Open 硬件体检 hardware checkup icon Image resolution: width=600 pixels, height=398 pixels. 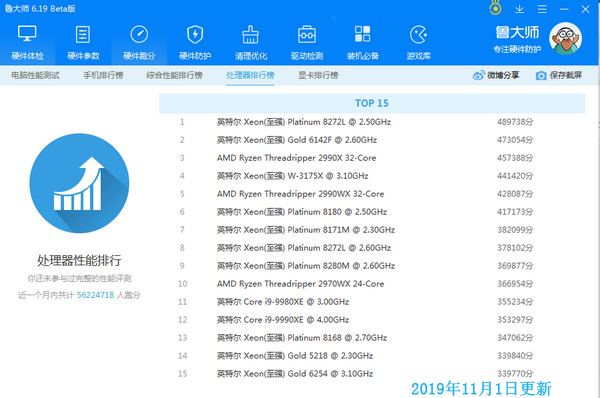[x=27, y=34]
